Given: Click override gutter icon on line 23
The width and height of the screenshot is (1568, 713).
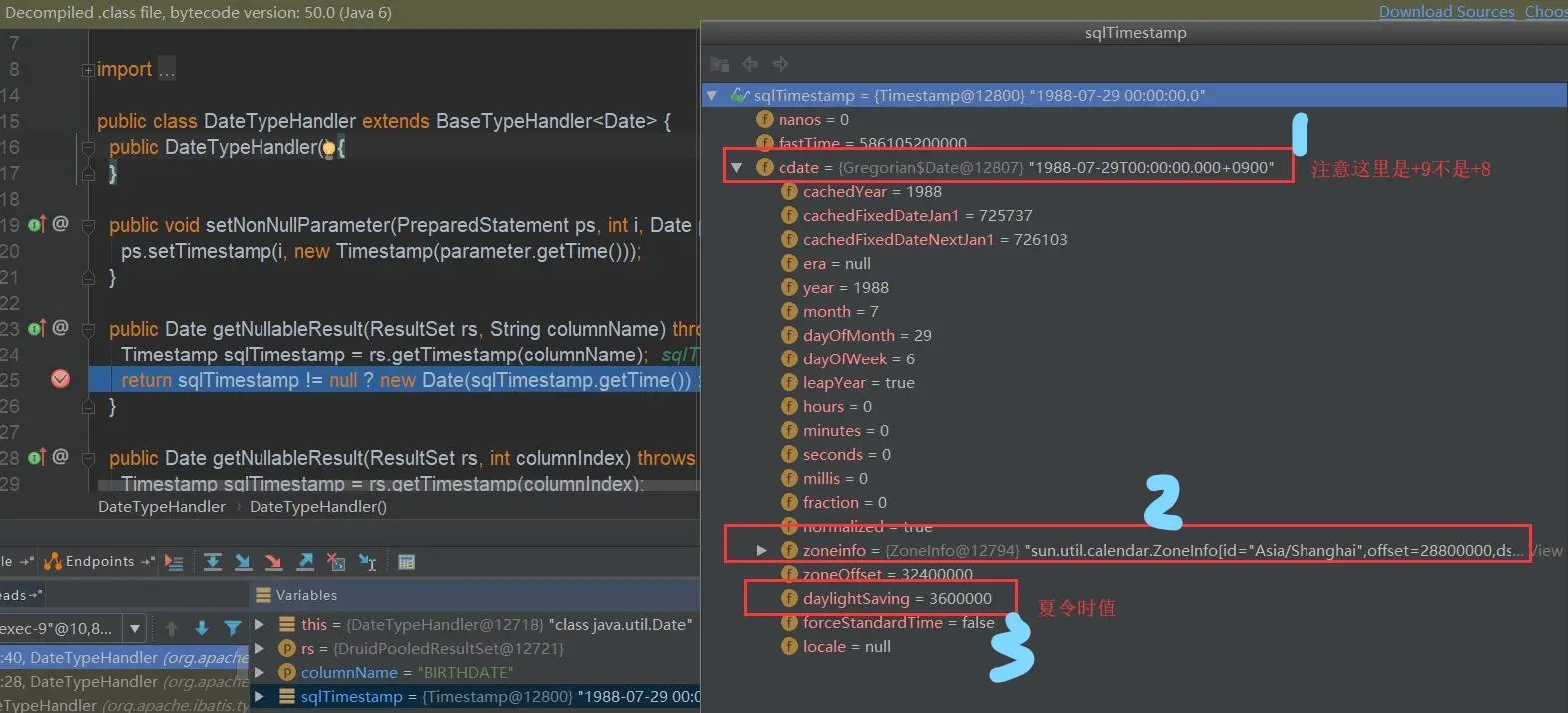Looking at the screenshot, I should (37, 328).
